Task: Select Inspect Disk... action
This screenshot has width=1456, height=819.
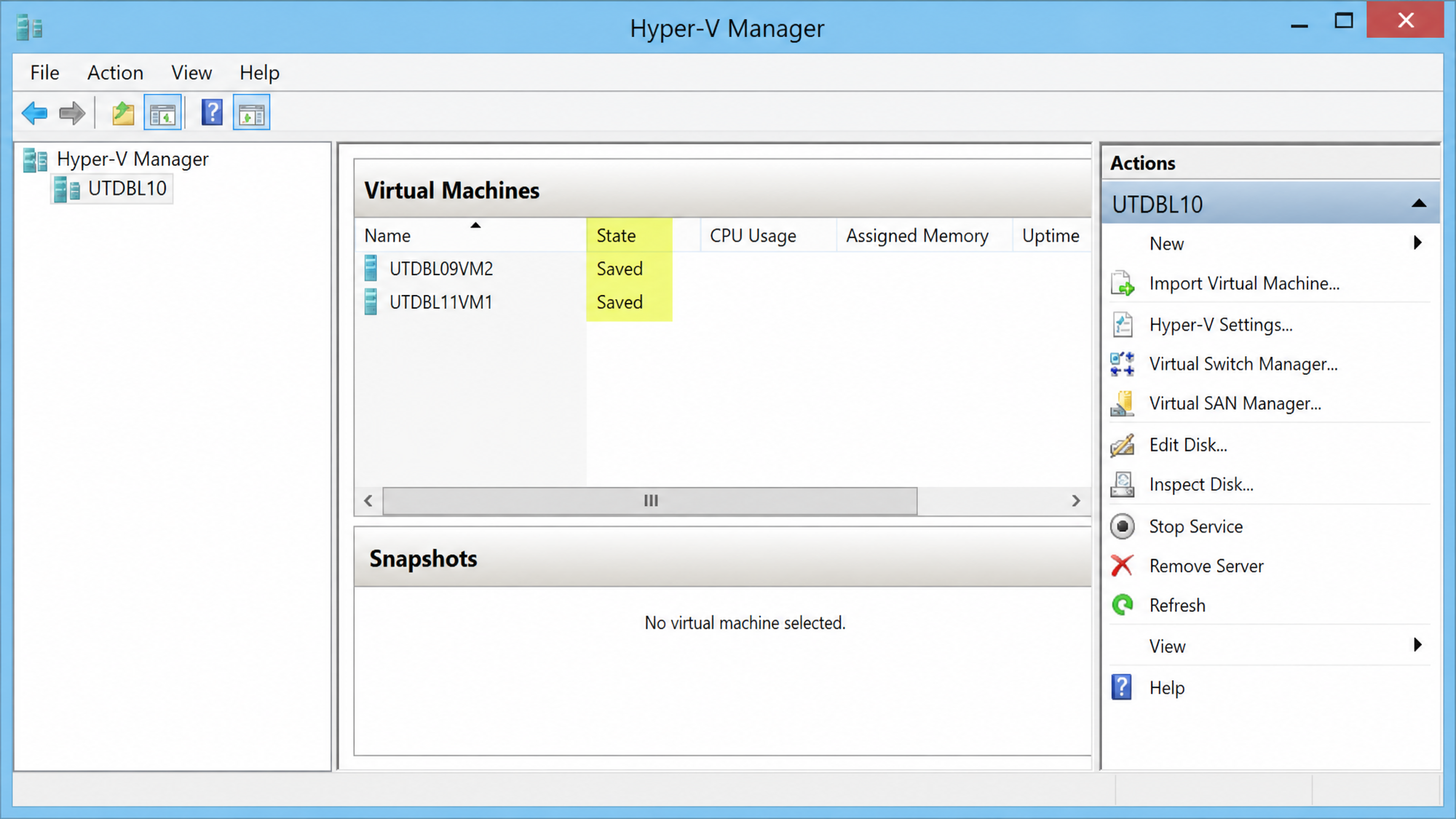Action: pyautogui.click(x=1201, y=484)
